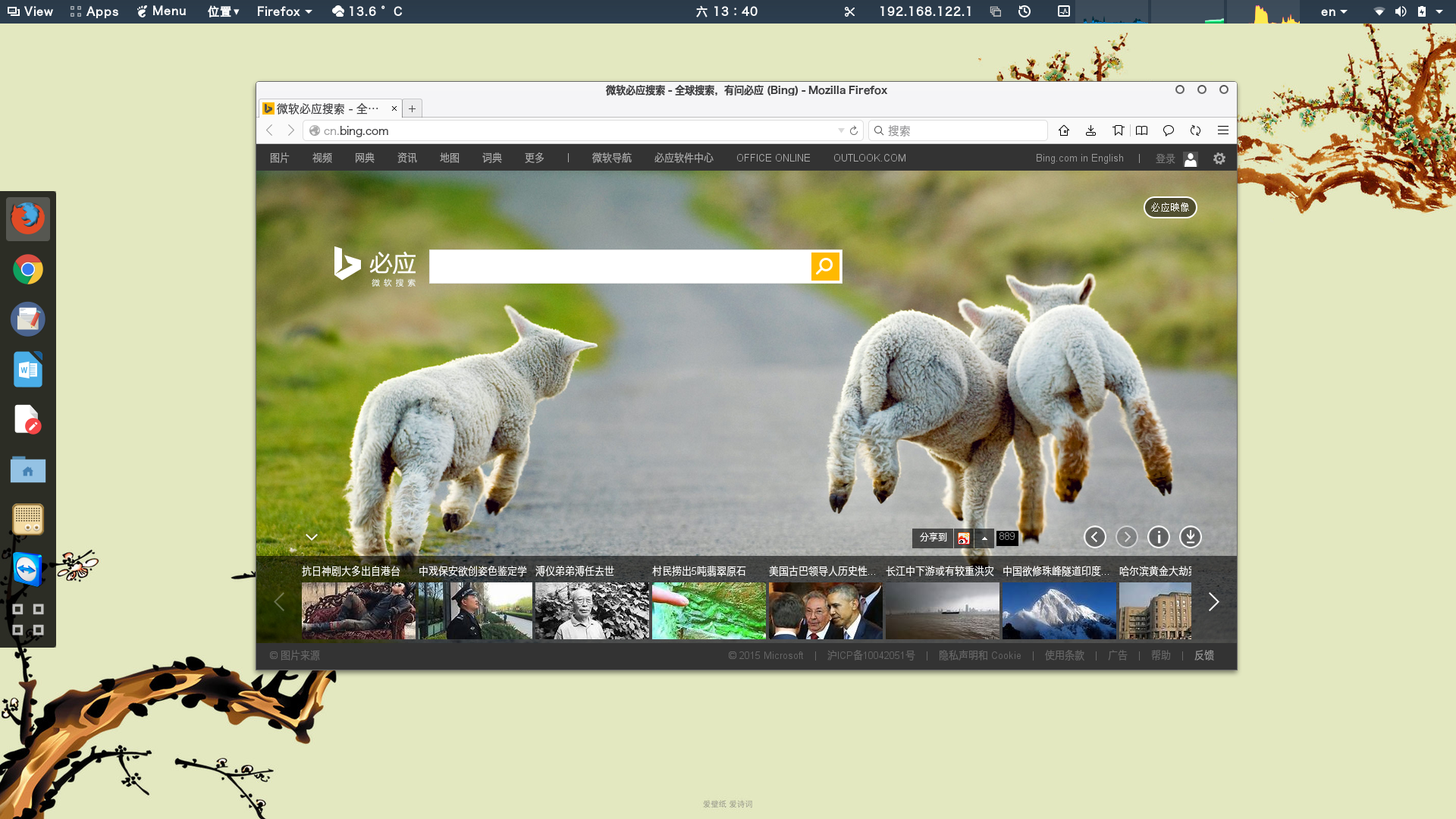This screenshot has height=819, width=1456.
Task: Download today's Bing wallpaper
Action: tap(1190, 537)
